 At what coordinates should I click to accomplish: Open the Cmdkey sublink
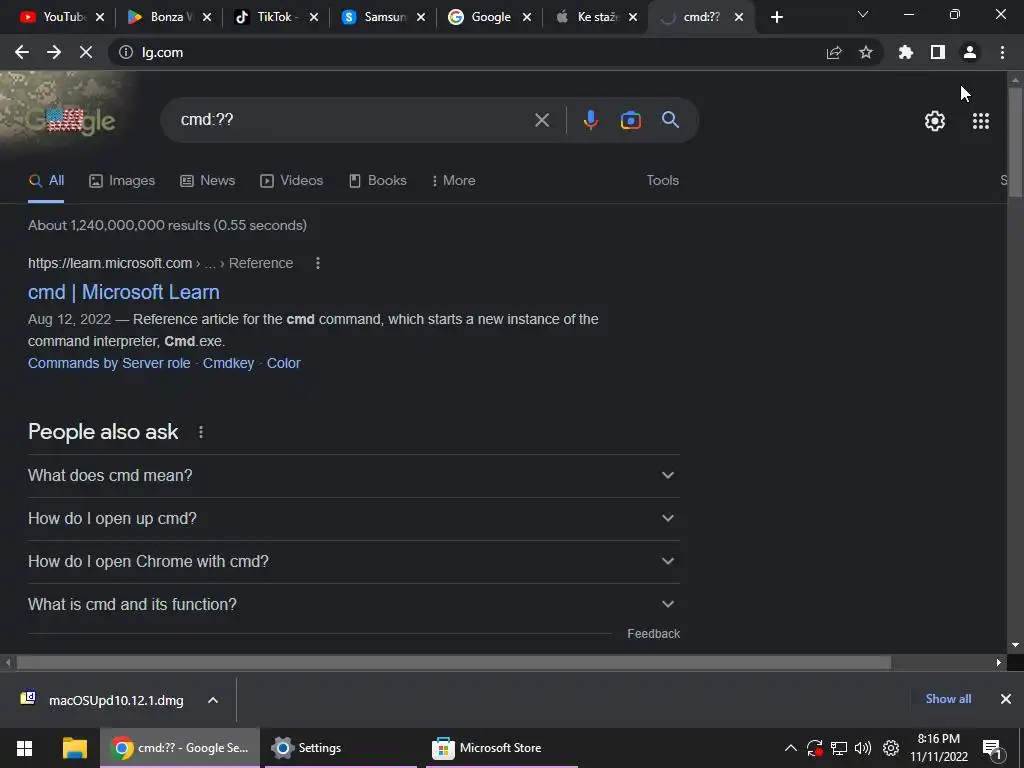point(229,363)
